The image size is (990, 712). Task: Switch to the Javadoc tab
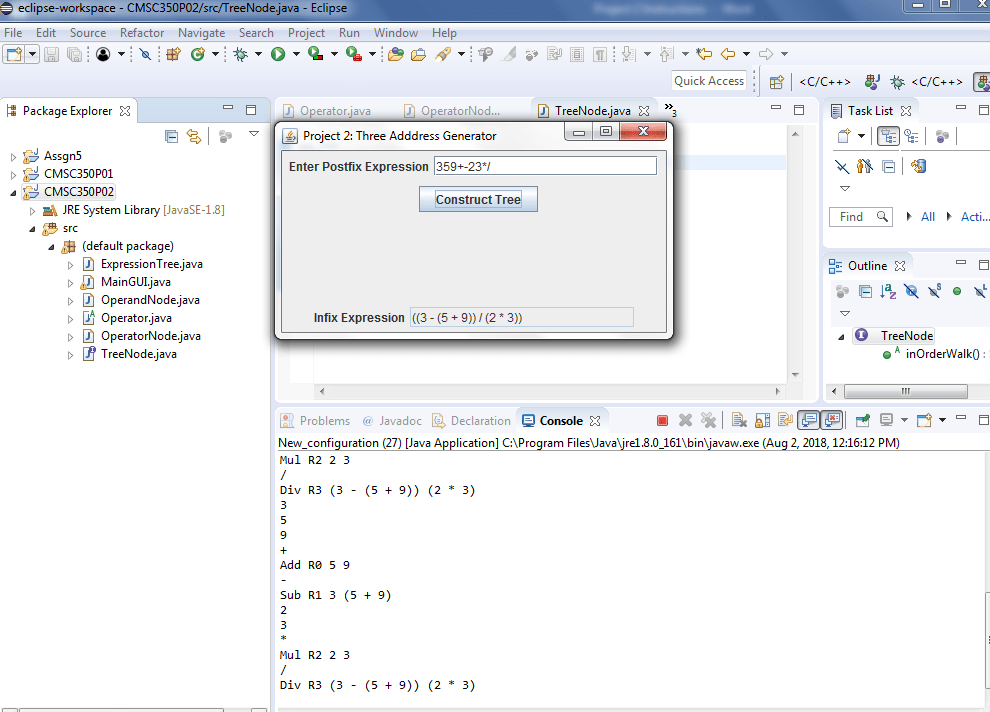[392, 421]
